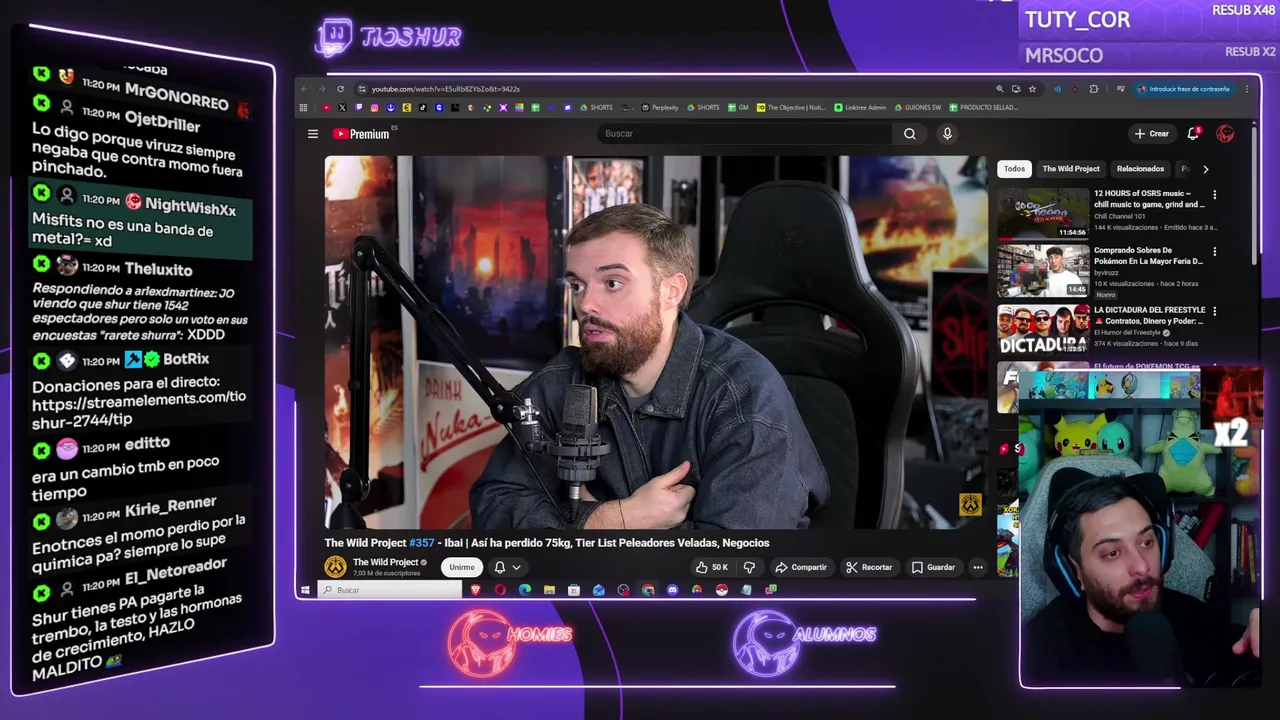The height and width of the screenshot is (720, 1280).
Task: Open the YouTube account avatar menu
Action: [x=1225, y=134]
